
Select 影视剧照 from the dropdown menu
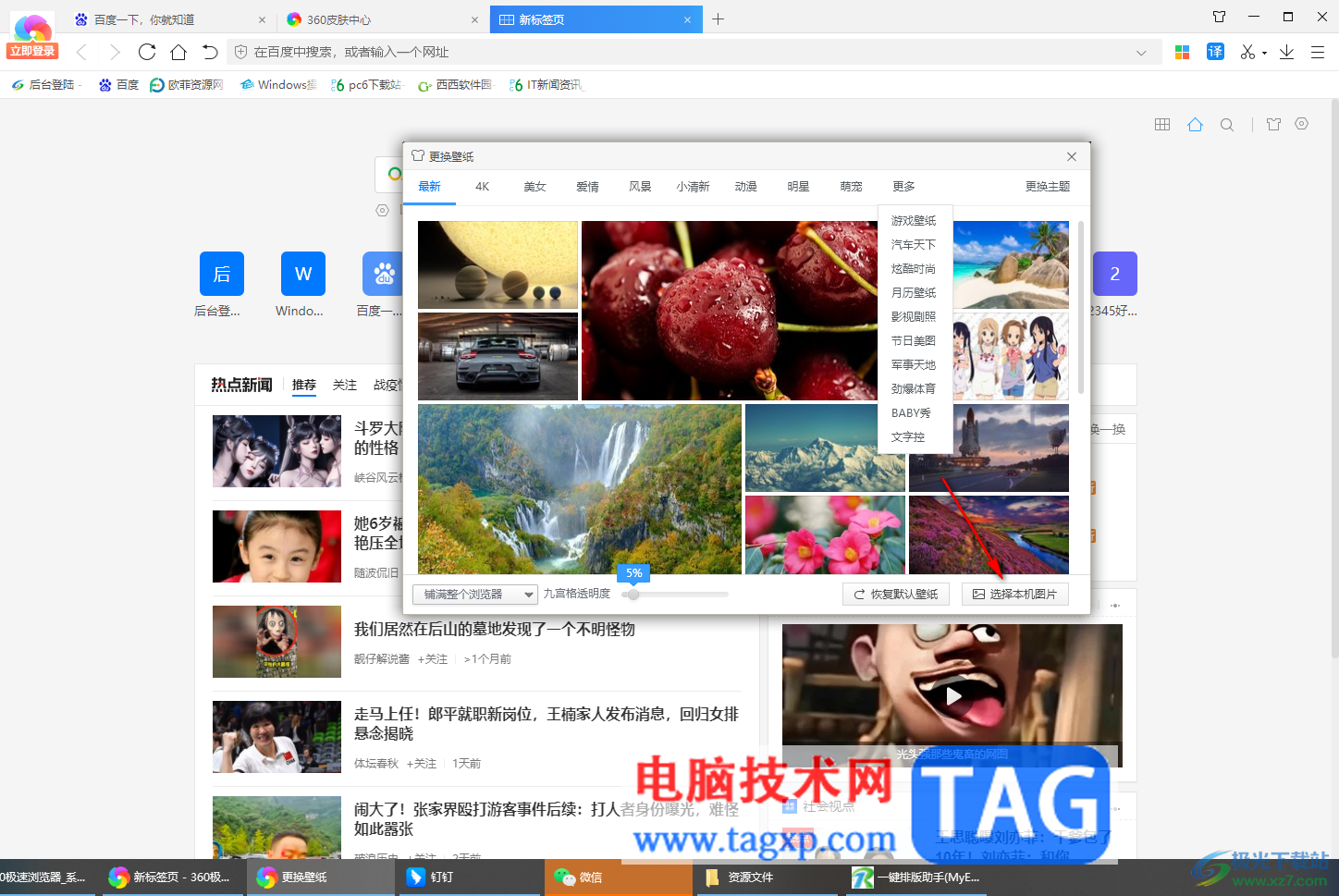click(x=914, y=317)
